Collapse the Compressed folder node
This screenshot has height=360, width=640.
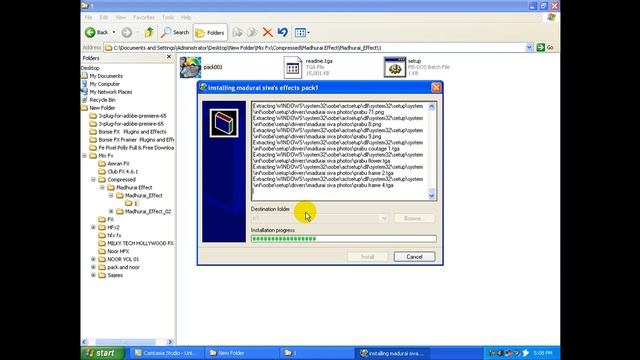click(93, 180)
